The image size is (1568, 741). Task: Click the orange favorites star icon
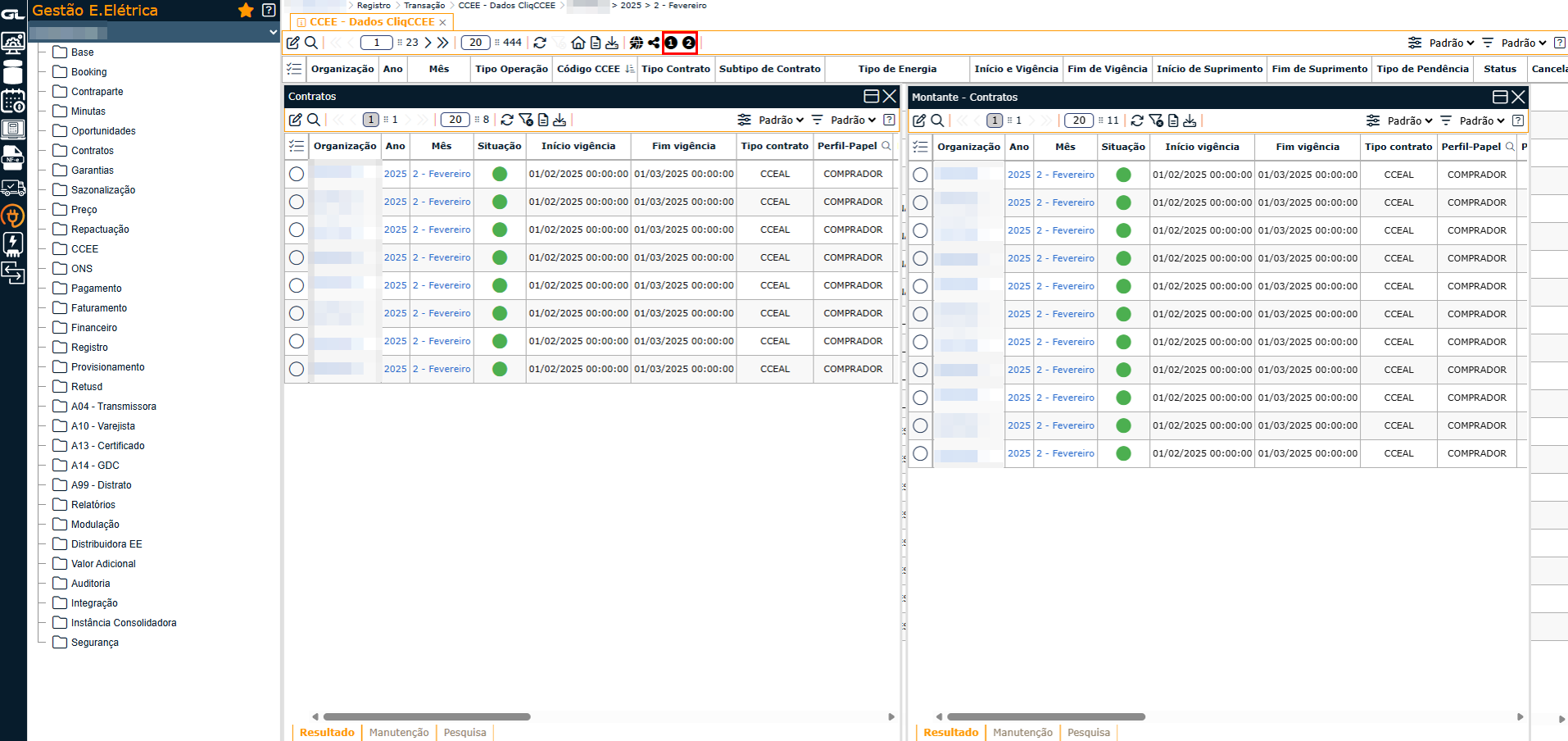245,10
